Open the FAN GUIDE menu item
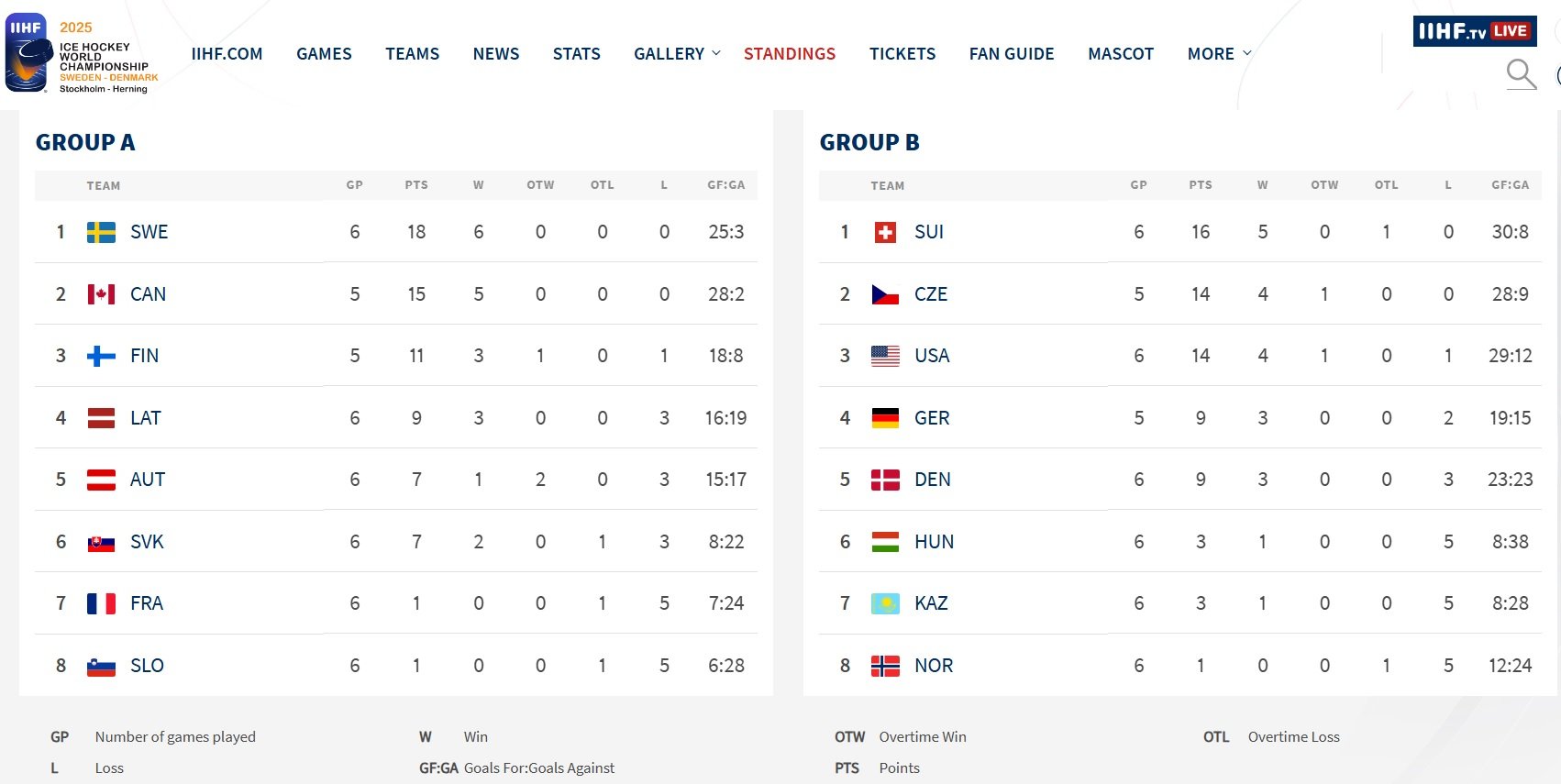The height and width of the screenshot is (784, 1561). point(1012,54)
